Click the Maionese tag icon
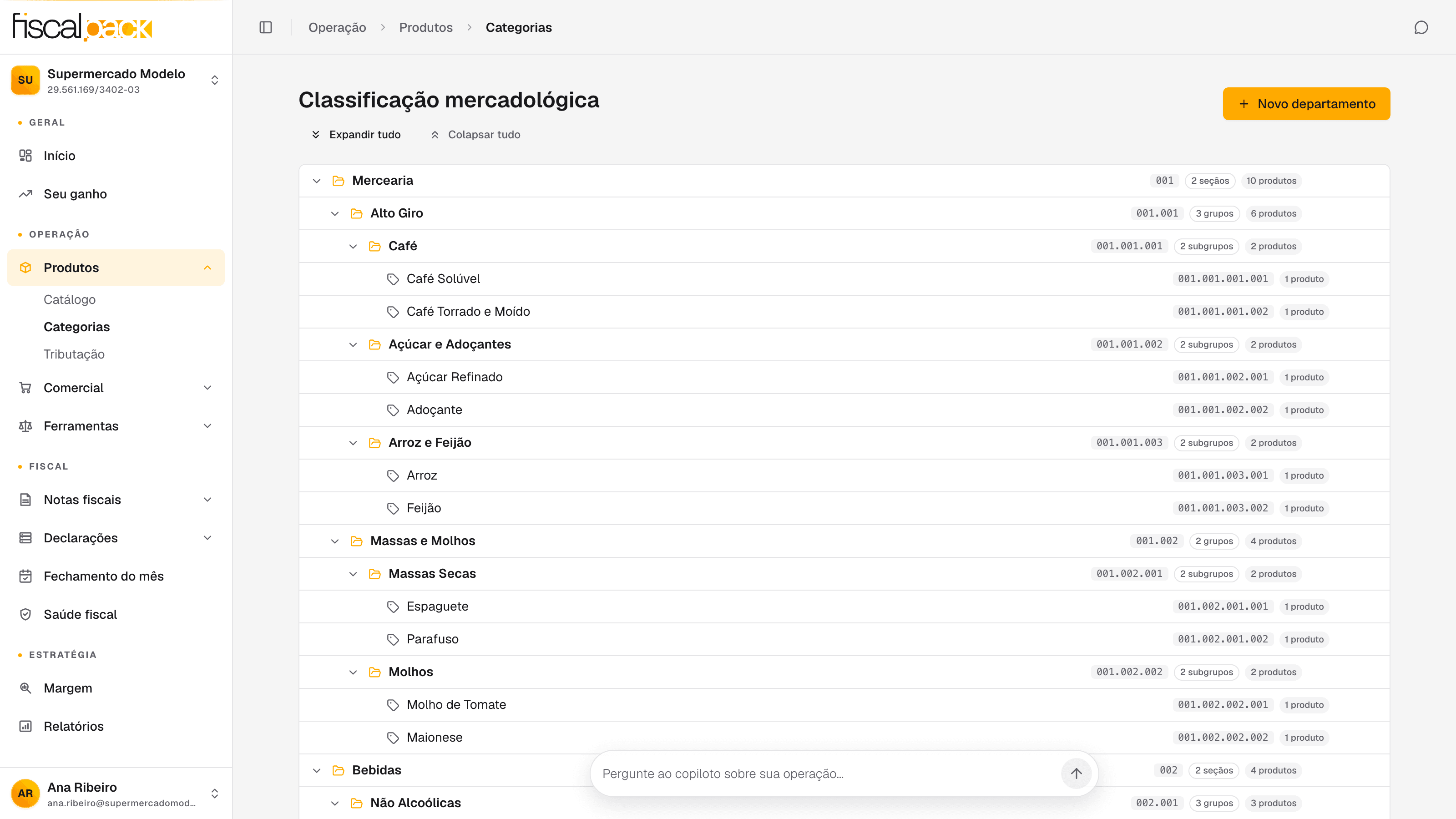Screen dimensions: 1456x819 pyautogui.click(x=393, y=738)
